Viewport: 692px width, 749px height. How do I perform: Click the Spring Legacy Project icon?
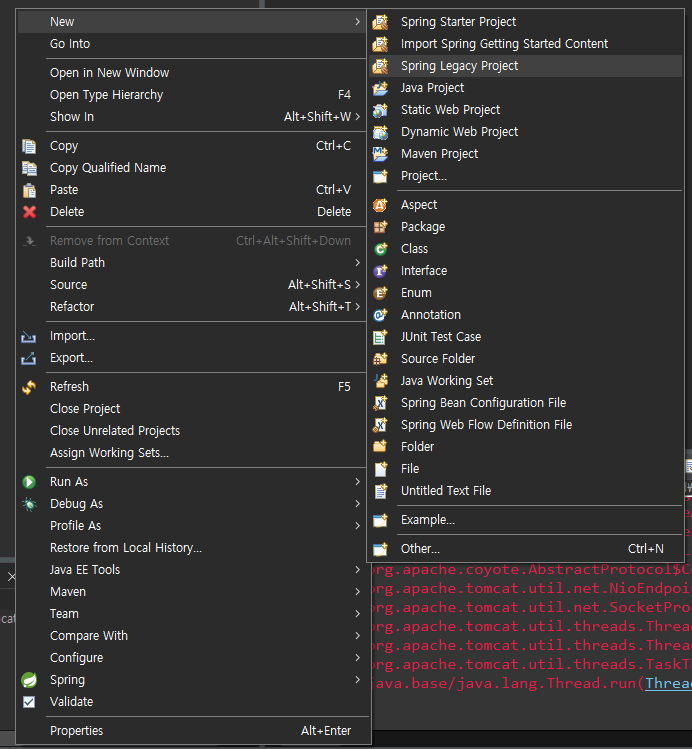pyautogui.click(x=380, y=66)
